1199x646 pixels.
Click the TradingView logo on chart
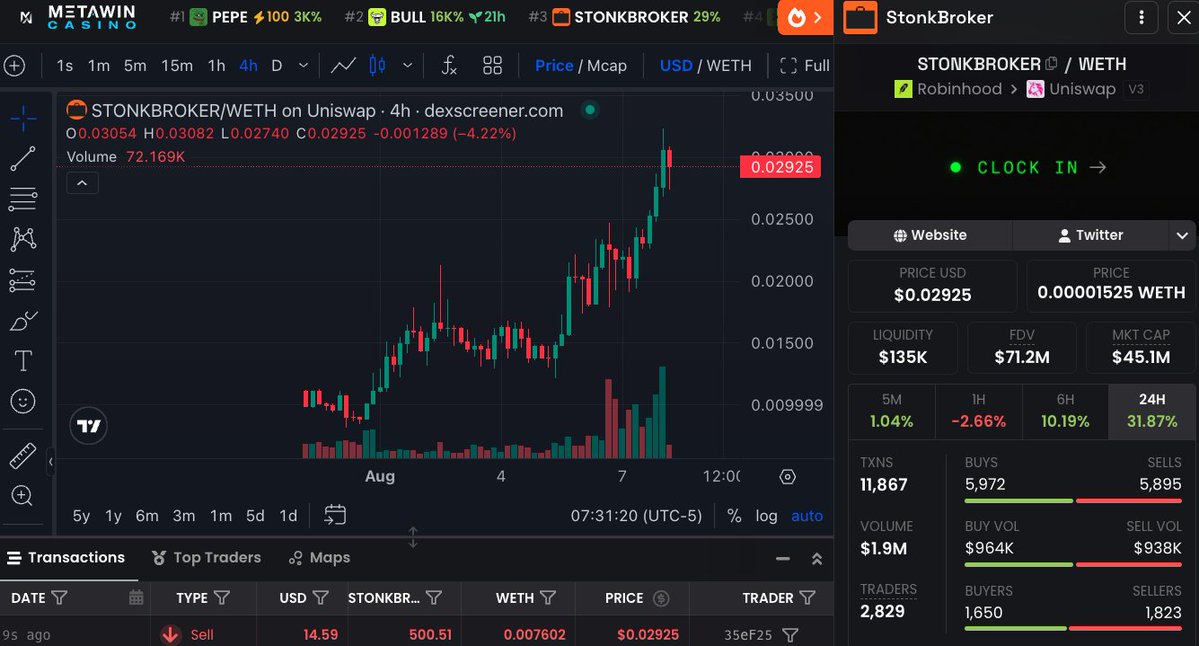coord(89,426)
